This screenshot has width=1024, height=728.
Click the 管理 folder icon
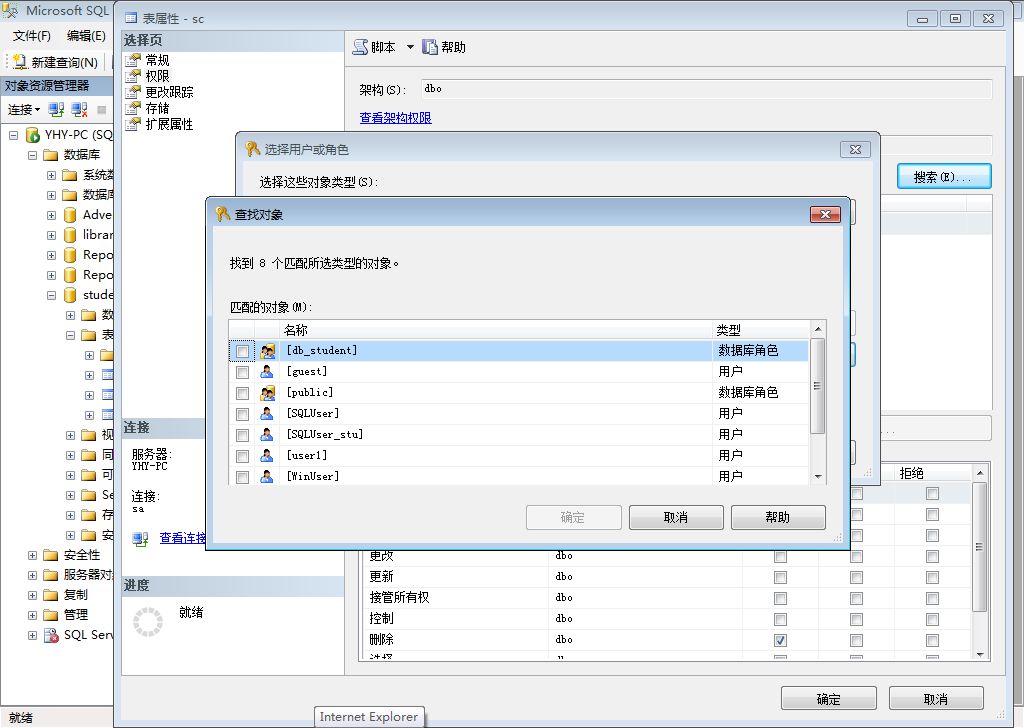click(51, 615)
